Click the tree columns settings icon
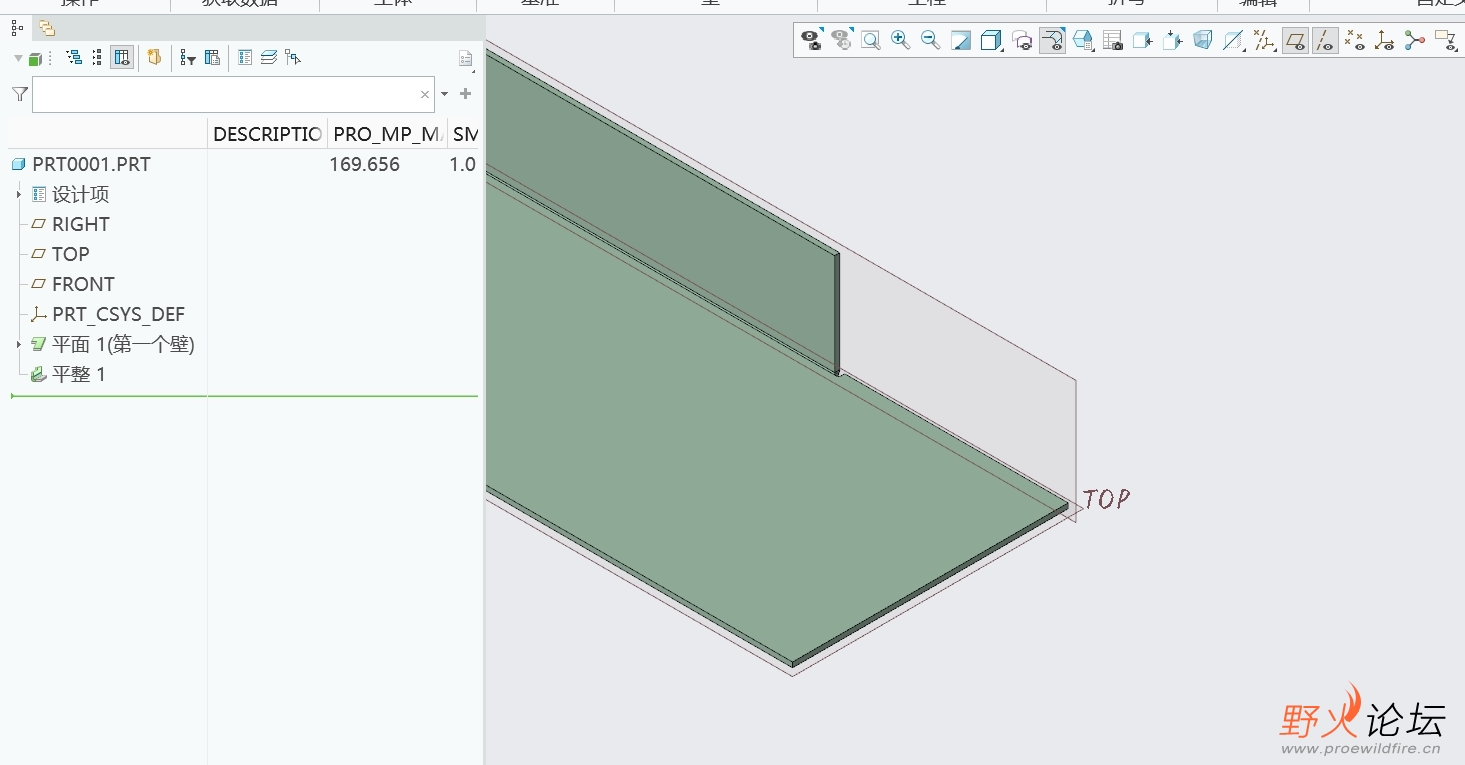 point(212,58)
